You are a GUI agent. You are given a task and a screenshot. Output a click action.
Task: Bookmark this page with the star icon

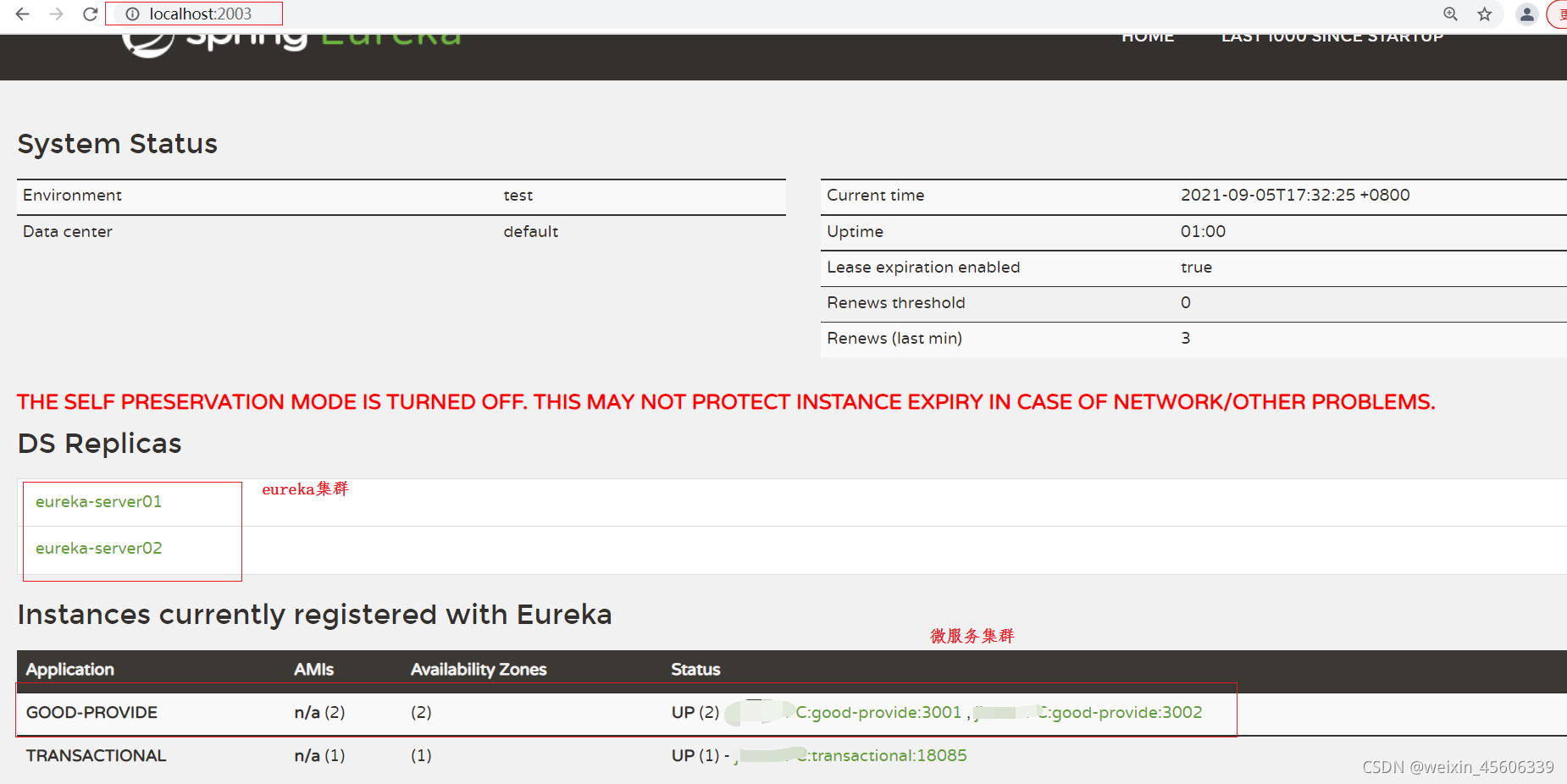pos(1485,14)
